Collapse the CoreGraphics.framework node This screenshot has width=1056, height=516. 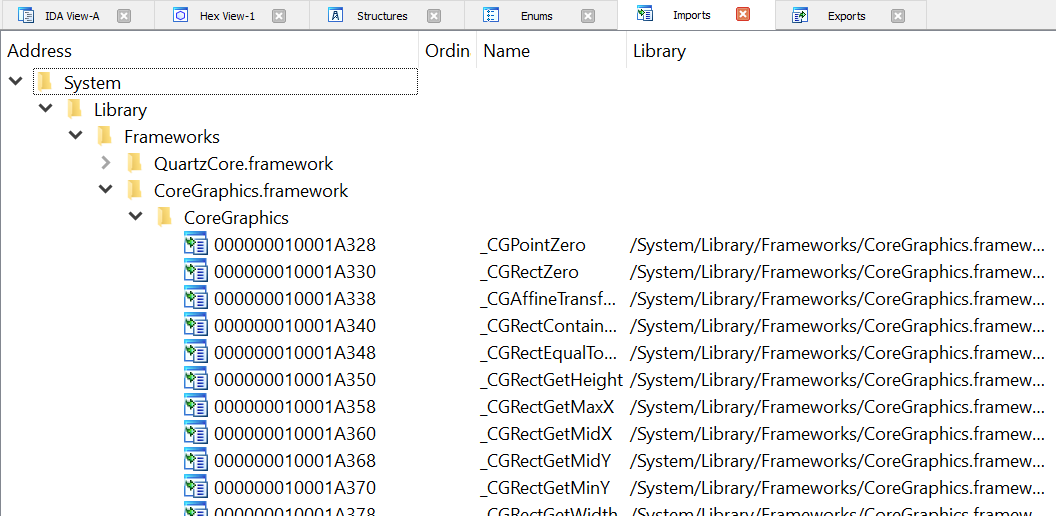[x=106, y=190]
